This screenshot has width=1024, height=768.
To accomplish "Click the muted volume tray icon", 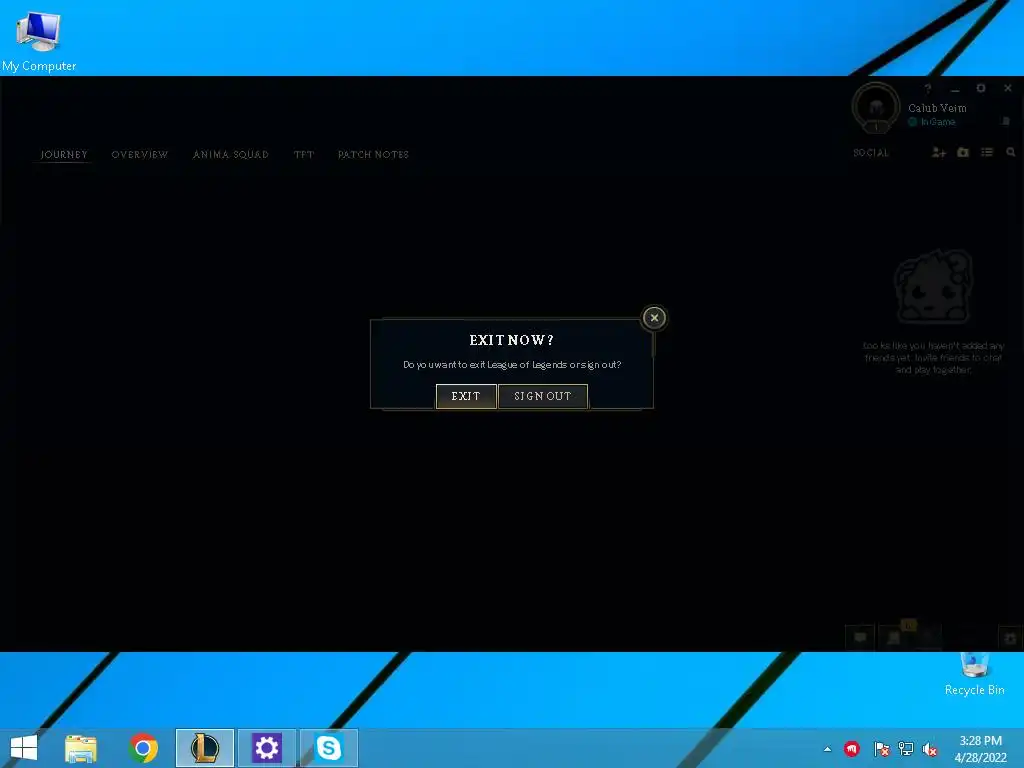I will [x=930, y=749].
